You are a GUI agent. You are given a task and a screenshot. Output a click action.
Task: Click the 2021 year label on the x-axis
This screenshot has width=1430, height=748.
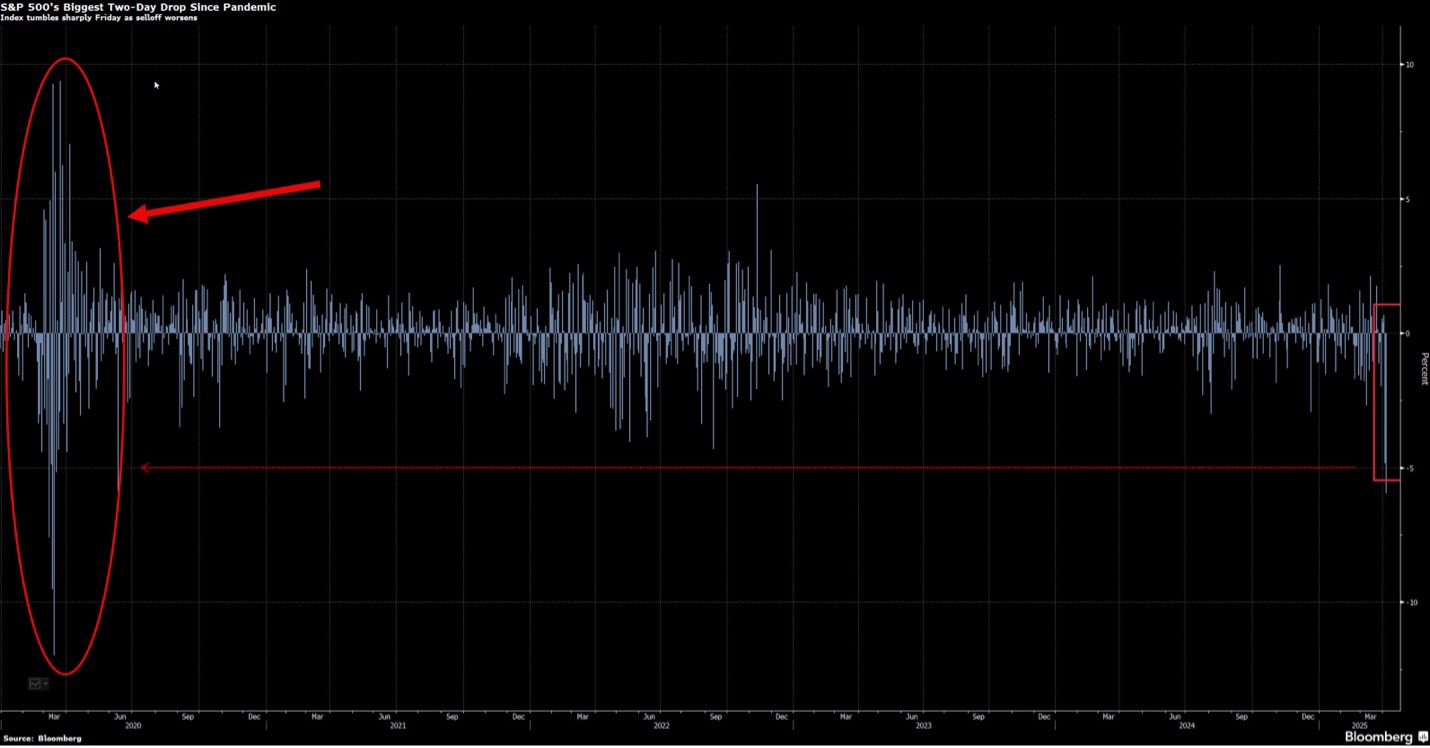[398, 725]
